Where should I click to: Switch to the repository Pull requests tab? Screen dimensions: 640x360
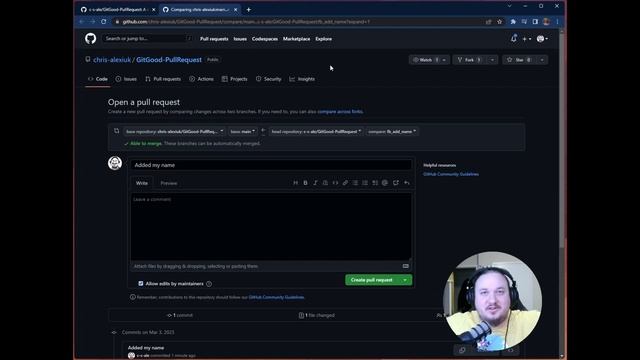pos(162,79)
